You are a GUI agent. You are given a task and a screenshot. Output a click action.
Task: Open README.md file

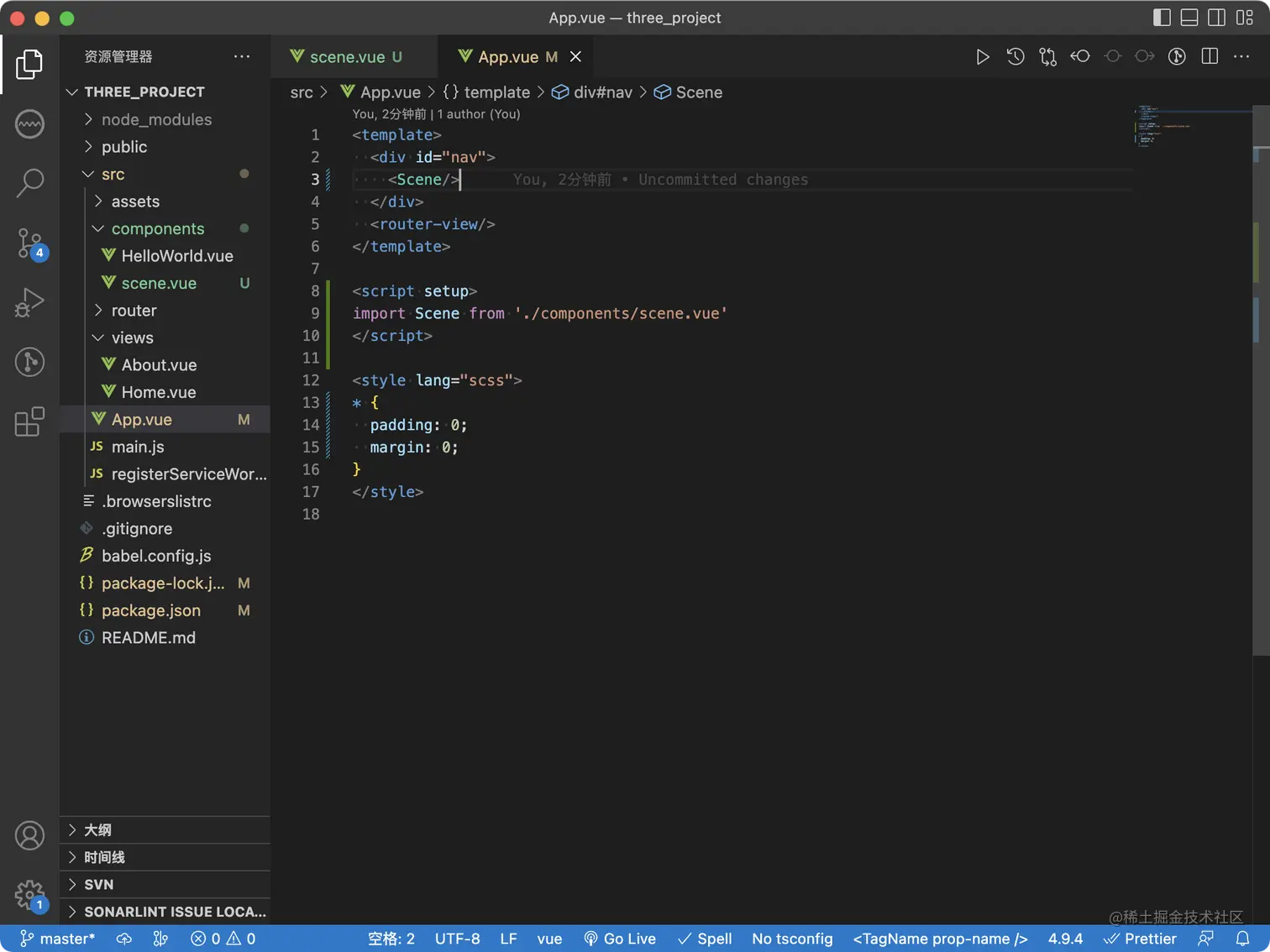tap(165, 638)
